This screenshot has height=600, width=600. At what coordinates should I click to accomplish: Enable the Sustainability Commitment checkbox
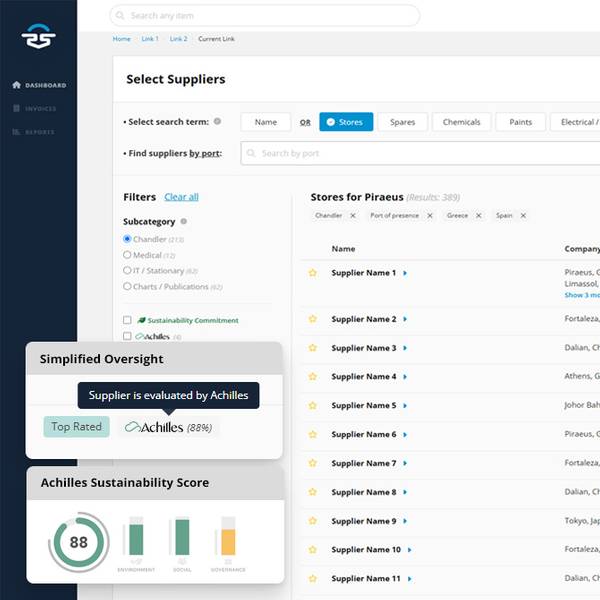click(x=127, y=320)
